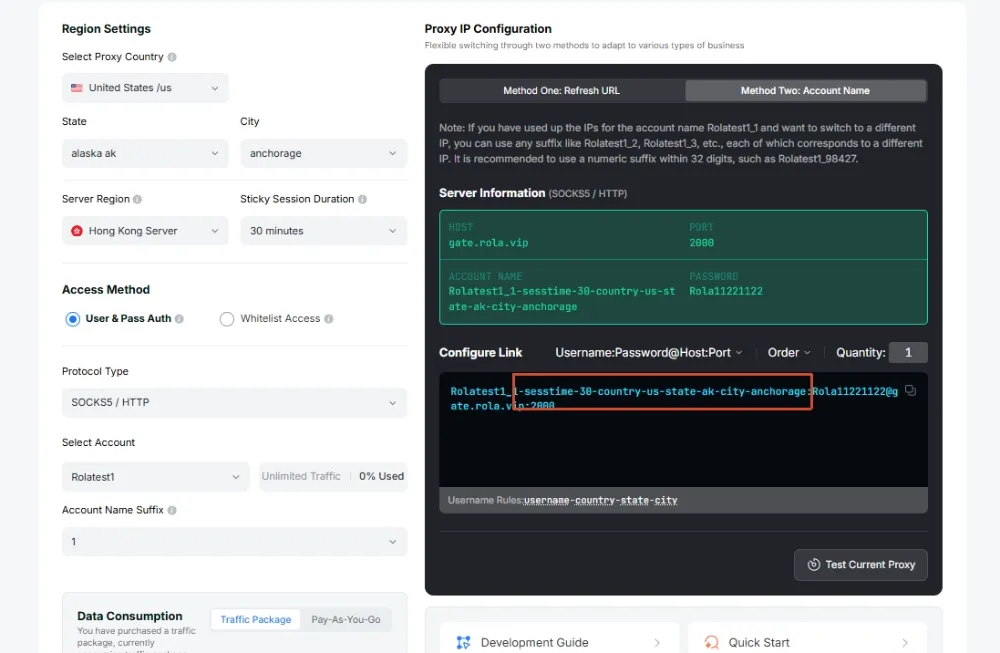This screenshot has width=1000, height=653.
Task: Click Username Rules text username-country-state-city
Action: [x=600, y=501]
